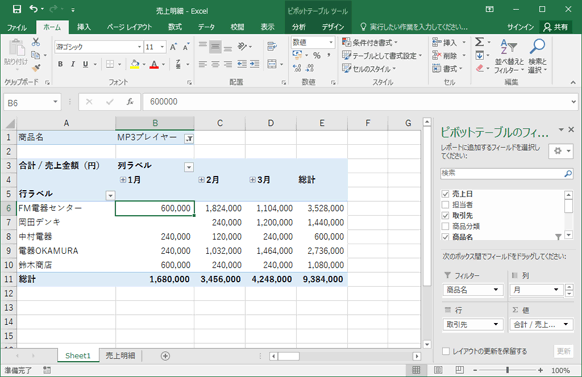Image resolution: width=582 pixels, height=377 pixels.
Task: Open the 列ラベル filter dropdown
Action: coord(189,167)
